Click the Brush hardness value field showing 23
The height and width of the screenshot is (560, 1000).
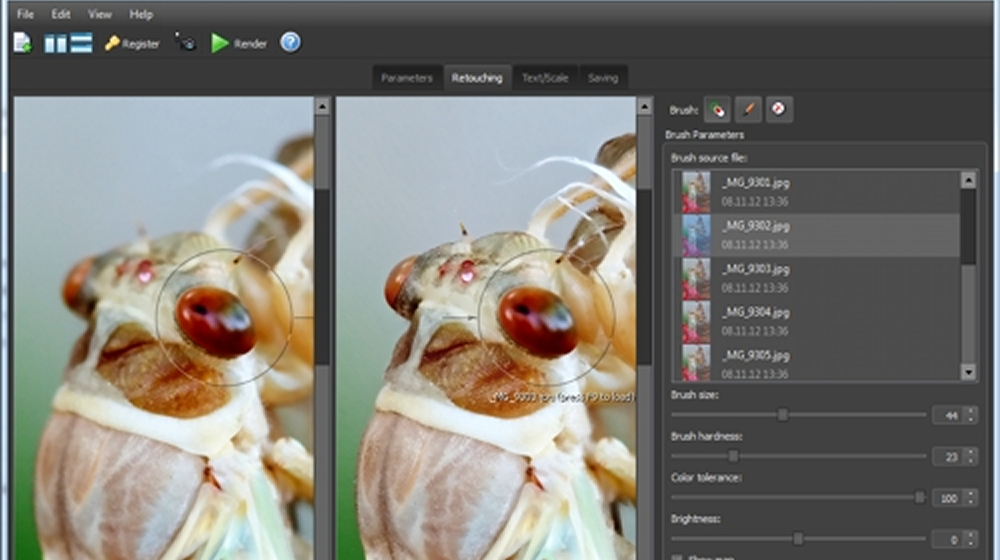click(x=948, y=457)
